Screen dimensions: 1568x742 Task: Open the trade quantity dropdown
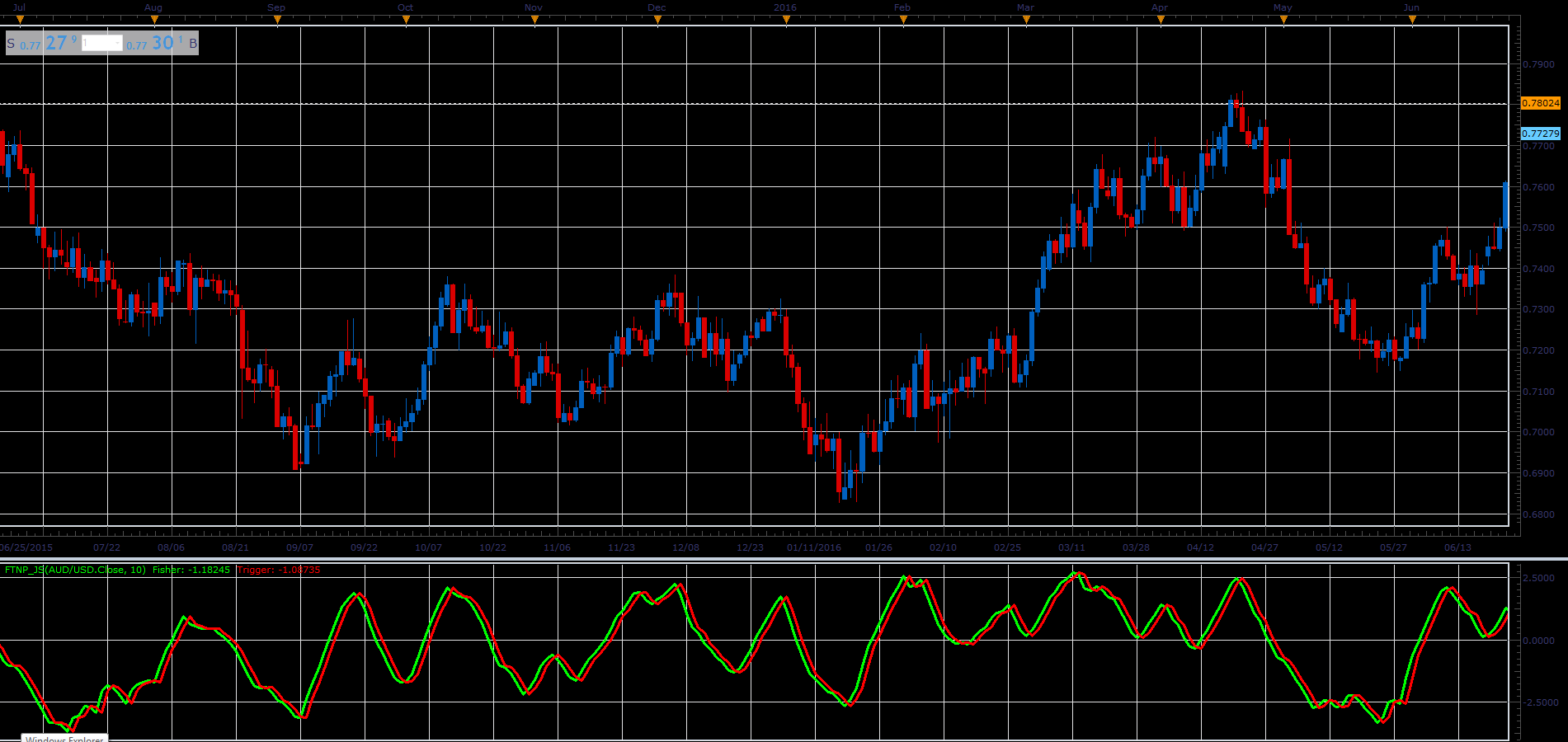(x=101, y=43)
